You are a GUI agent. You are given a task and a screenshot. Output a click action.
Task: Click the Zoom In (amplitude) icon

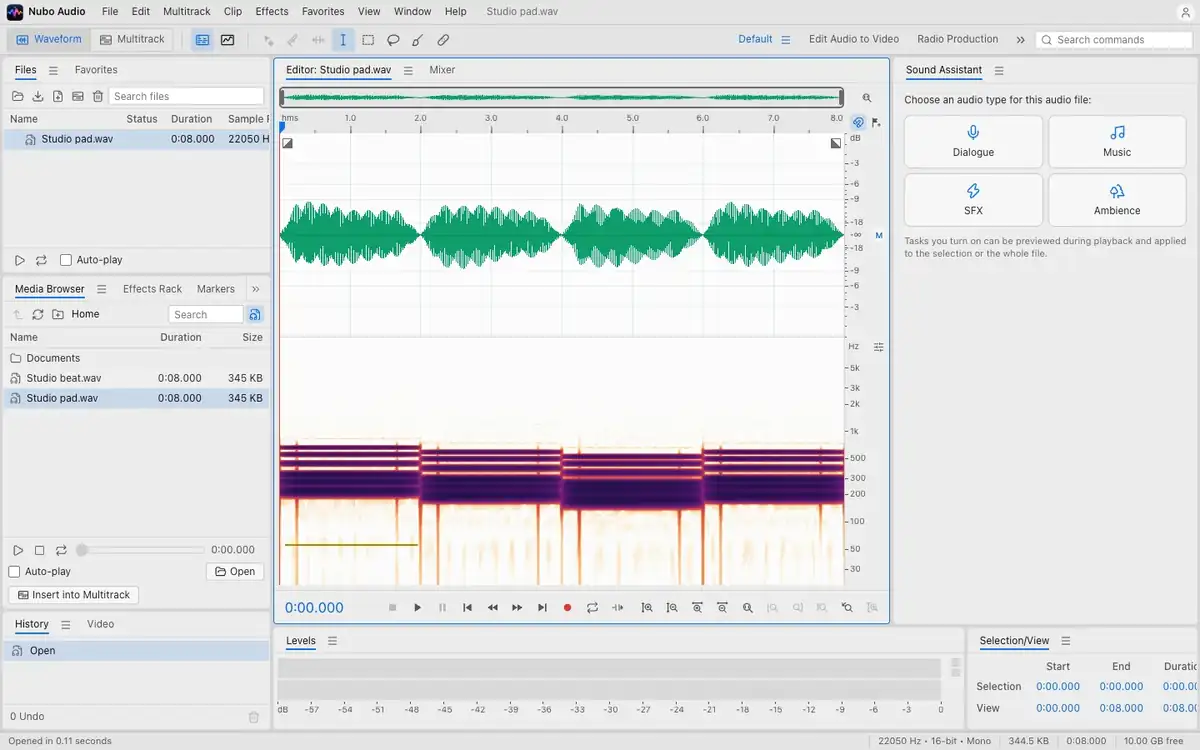pyautogui.click(x=647, y=607)
